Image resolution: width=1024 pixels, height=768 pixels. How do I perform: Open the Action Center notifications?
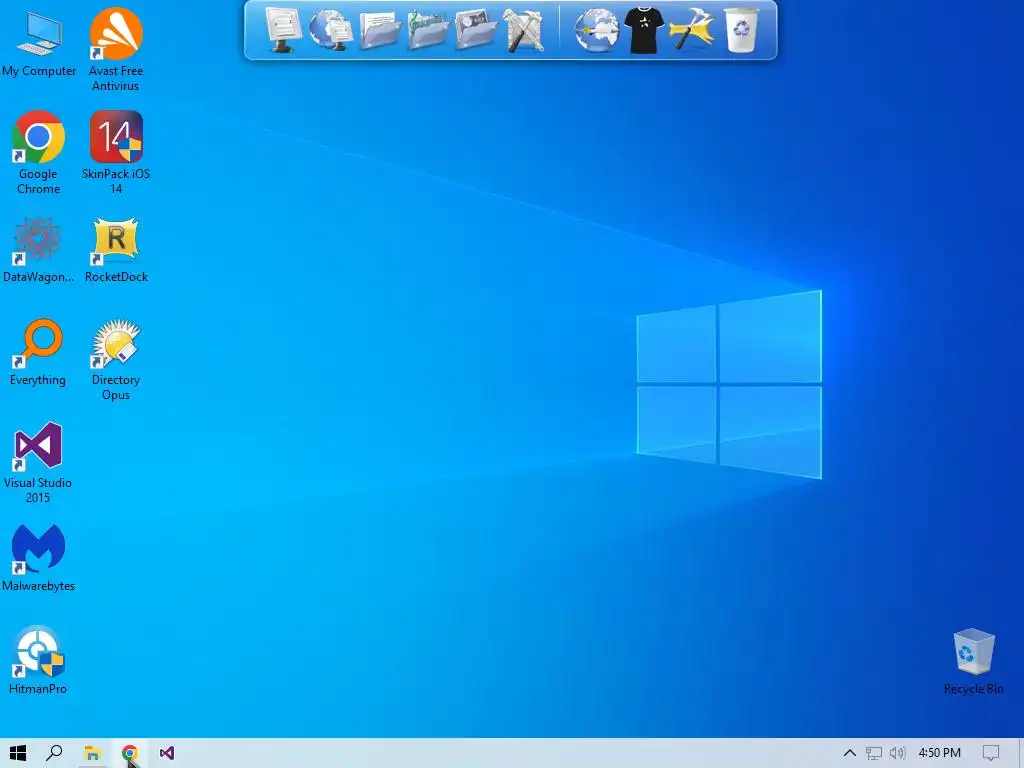click(x=991, y=753)
